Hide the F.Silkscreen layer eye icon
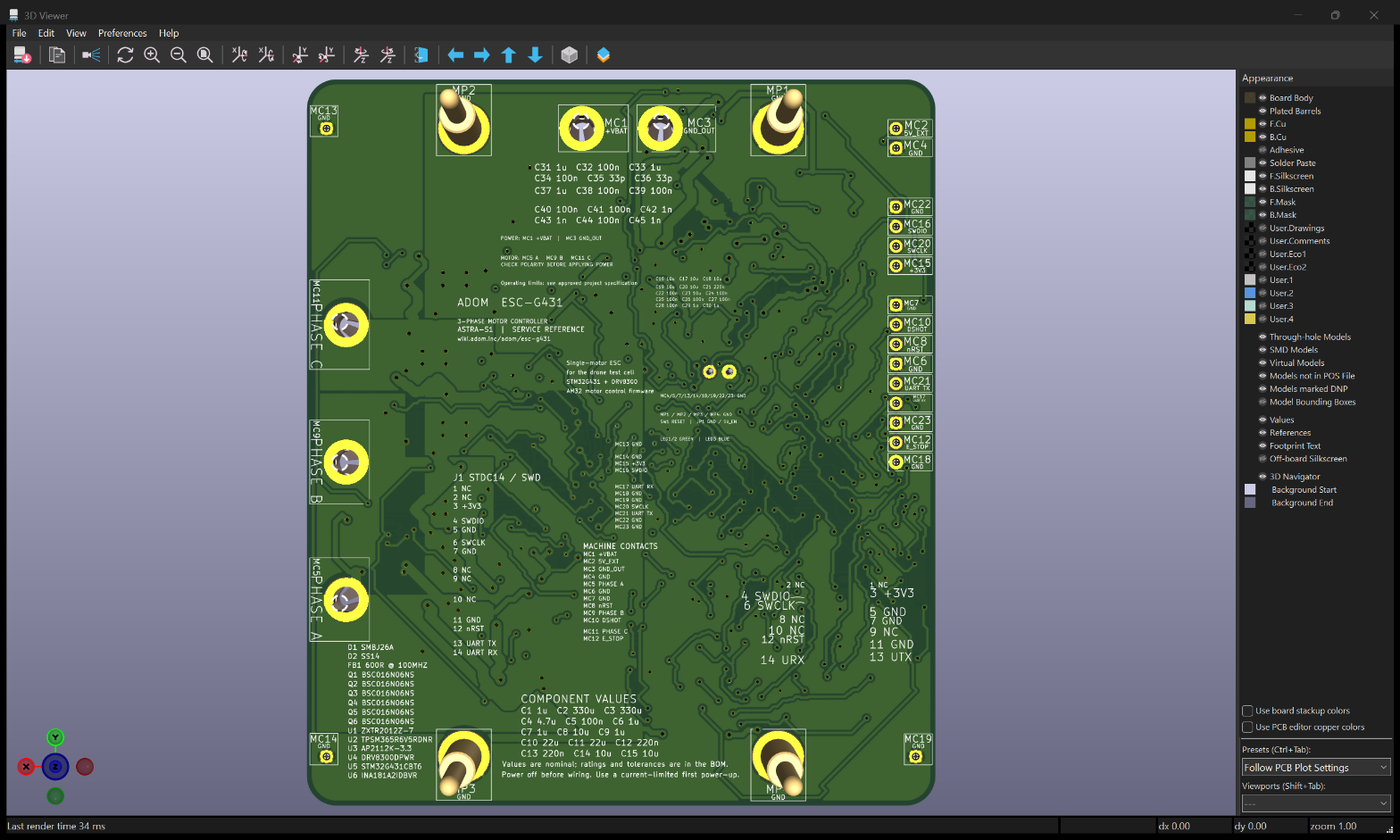 tap(1263, 176)
